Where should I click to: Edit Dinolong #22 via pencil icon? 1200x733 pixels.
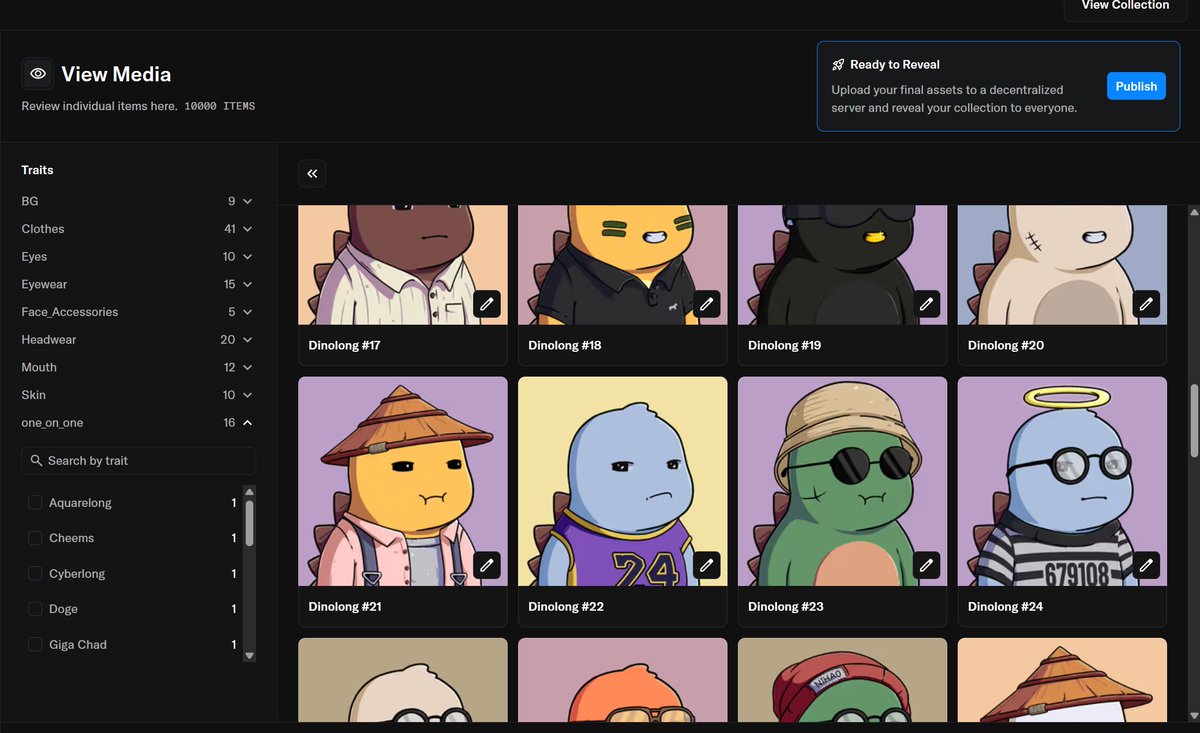tap(707, 565)
